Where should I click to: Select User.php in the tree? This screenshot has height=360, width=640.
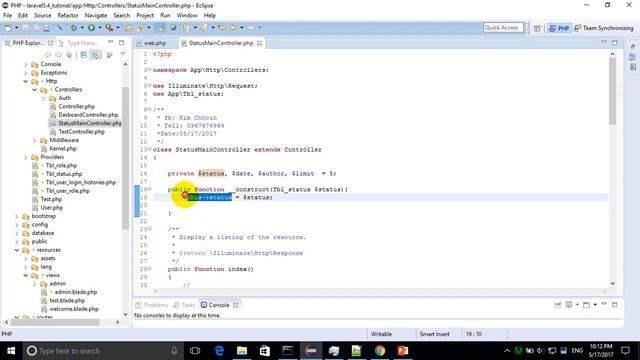[51, 208]
